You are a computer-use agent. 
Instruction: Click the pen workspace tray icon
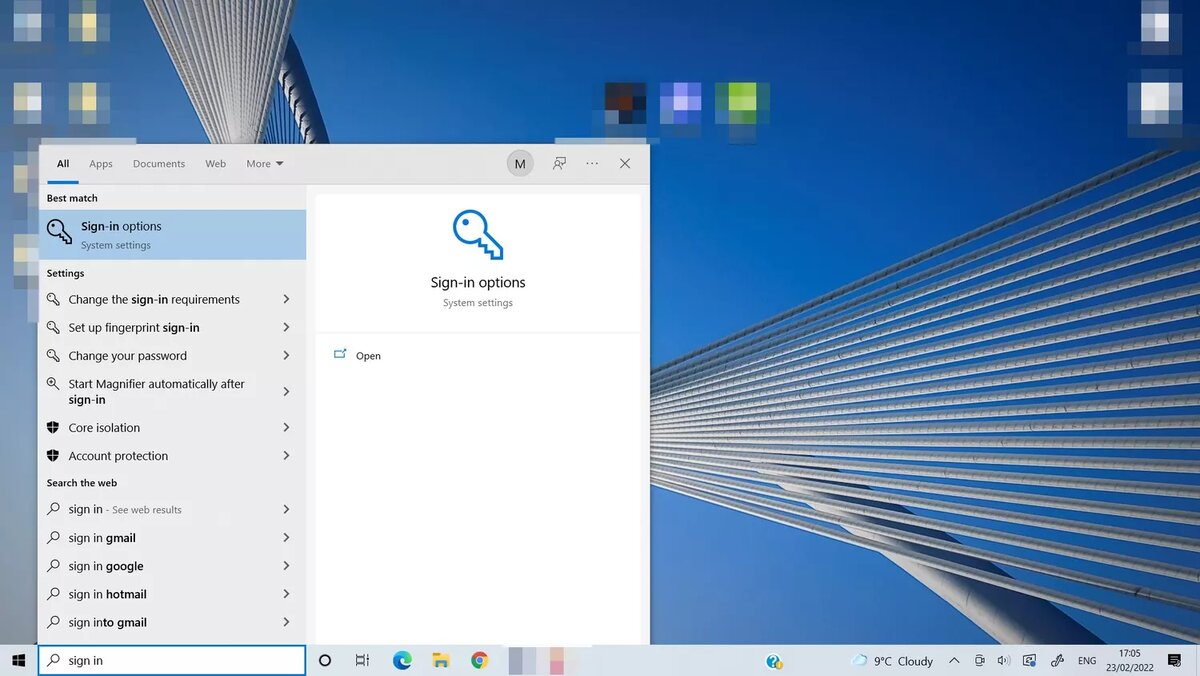(1057, 661)
